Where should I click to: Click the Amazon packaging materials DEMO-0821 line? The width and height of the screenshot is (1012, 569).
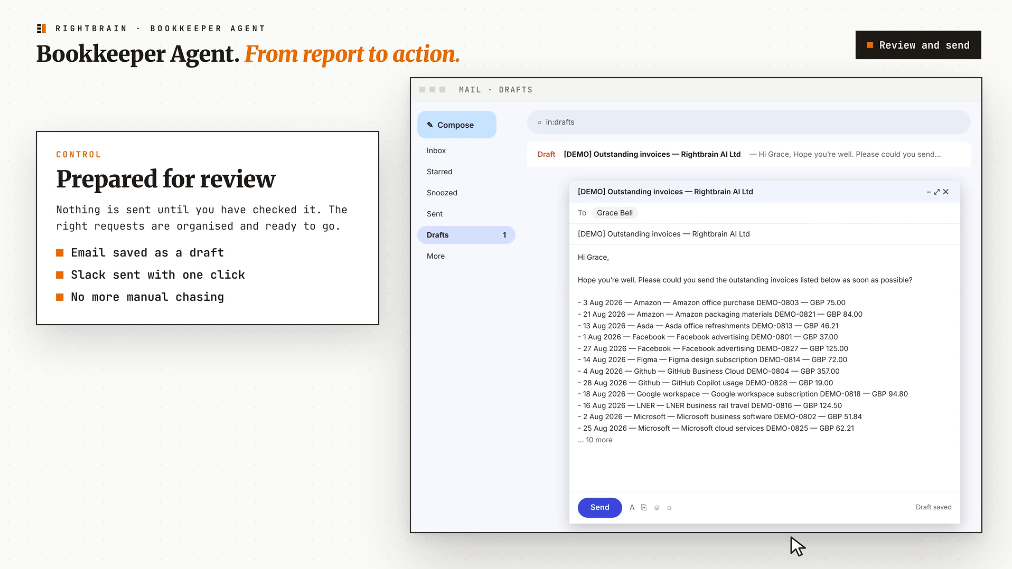[720, 314]
